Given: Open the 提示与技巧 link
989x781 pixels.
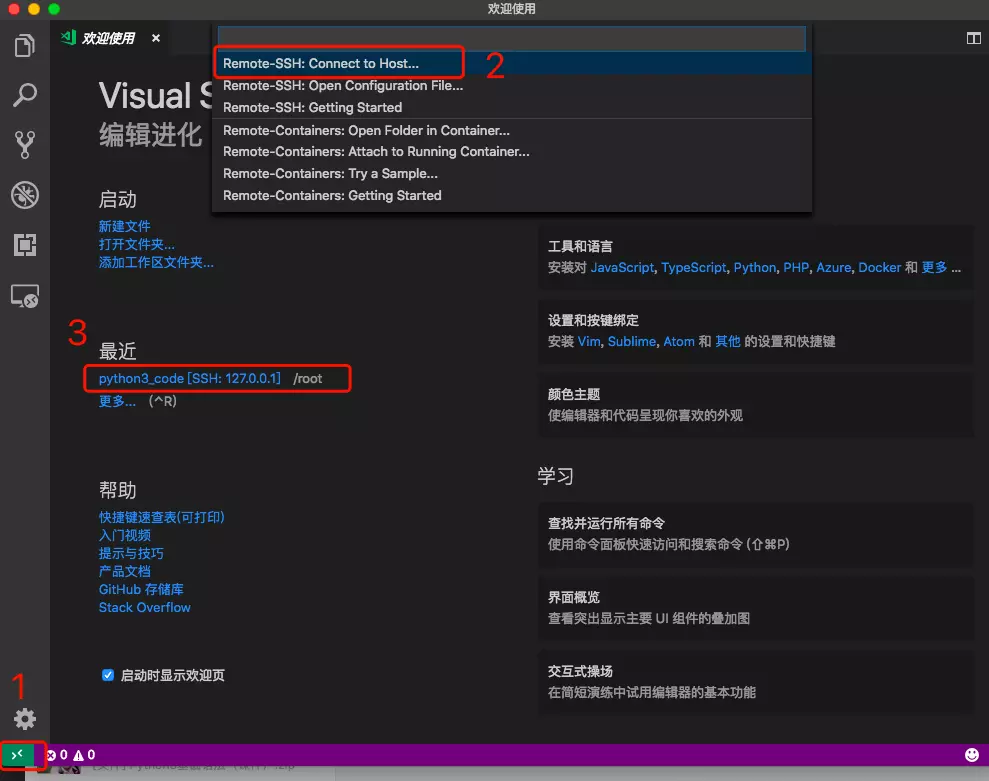Looking at the screenshot, I should point(131,553).
